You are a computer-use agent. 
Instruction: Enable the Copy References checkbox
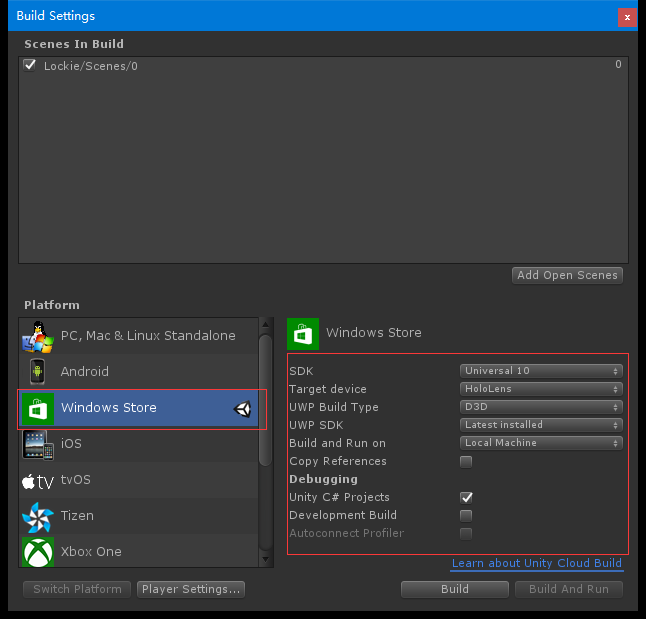pos(466,461)
